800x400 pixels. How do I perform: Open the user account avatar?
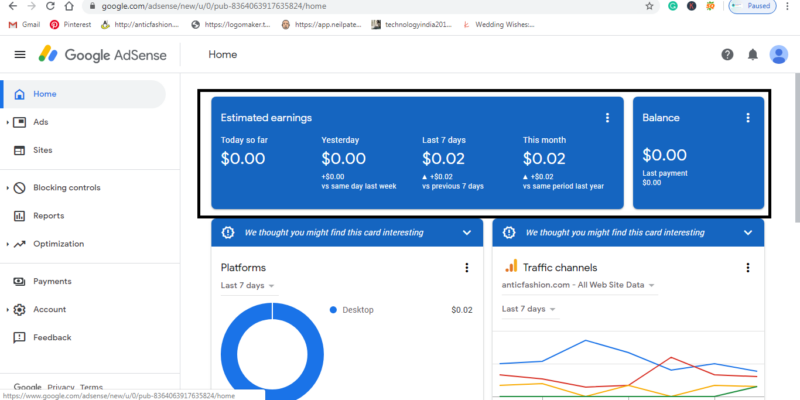pos(779,55)
